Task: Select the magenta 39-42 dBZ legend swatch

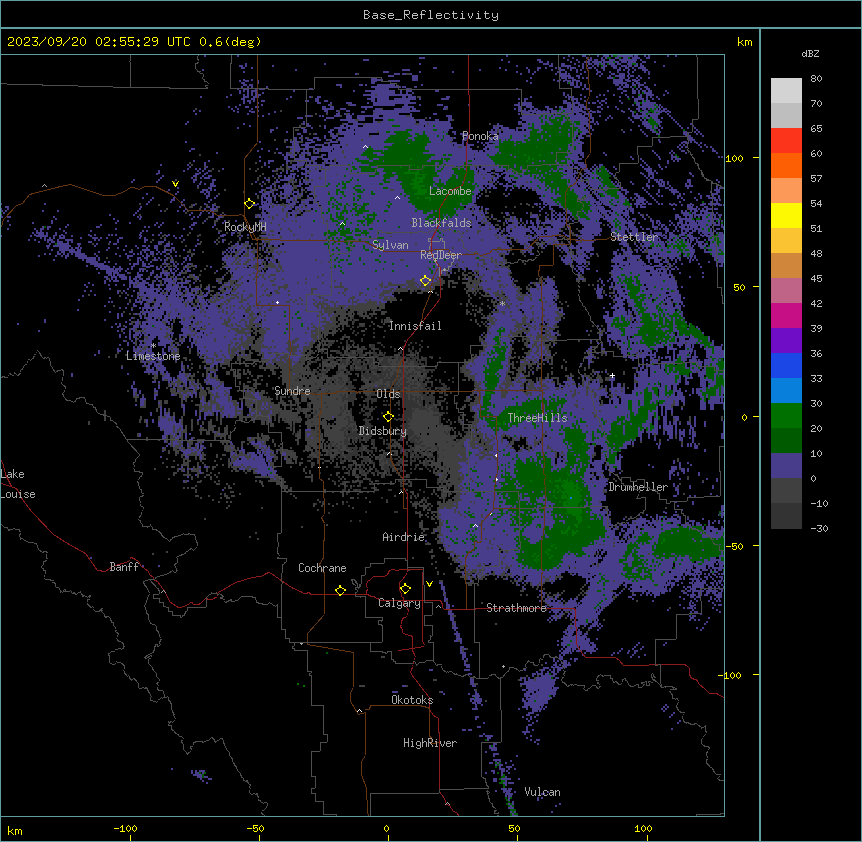Action: (786, 315)
